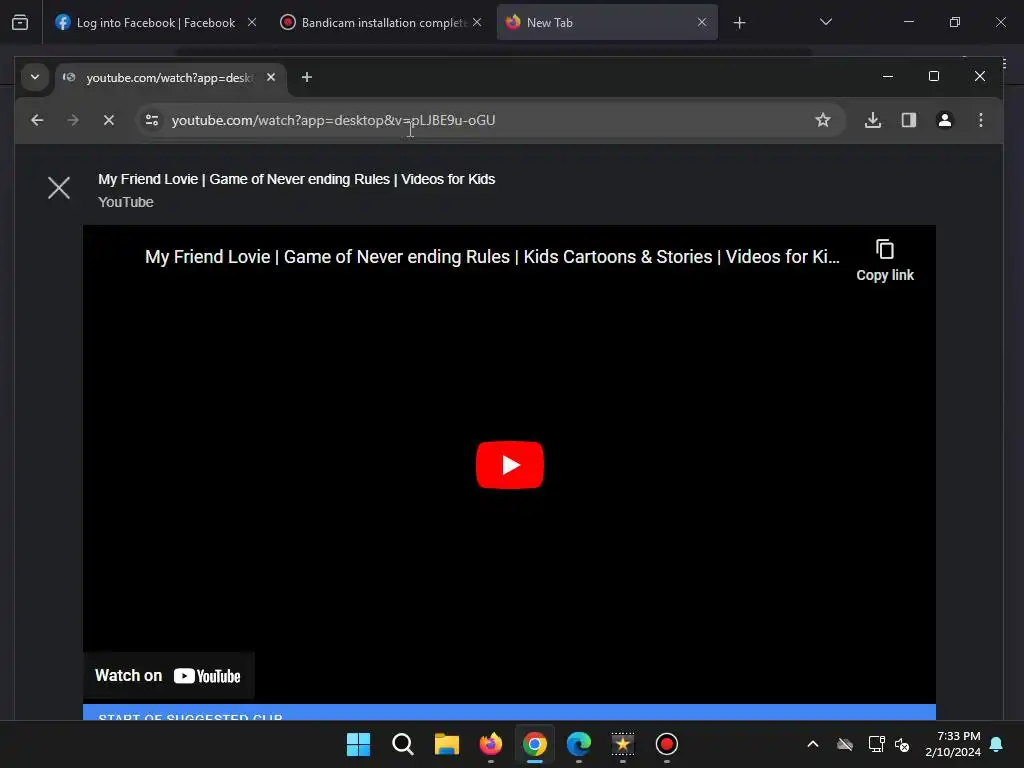Add a new tab in Chrome
The height and width of the screenshot is (768, 1024).
click(307, 77)
